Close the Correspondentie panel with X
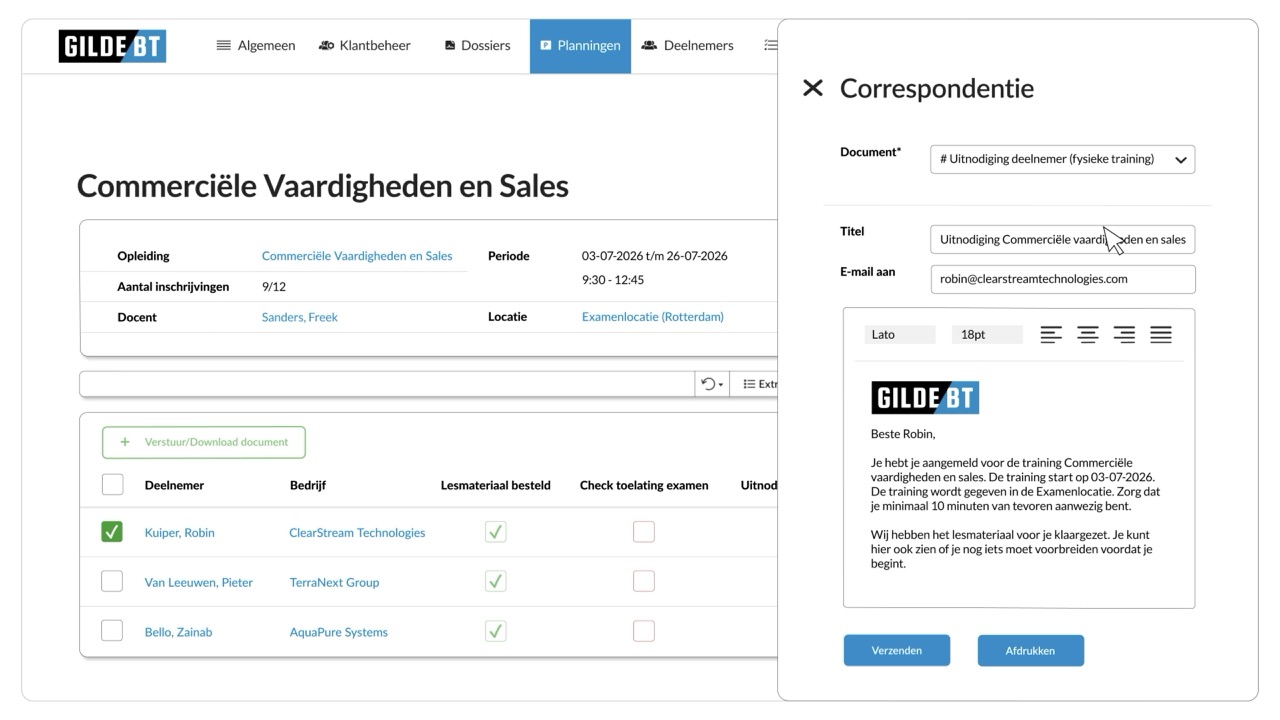 813,88
